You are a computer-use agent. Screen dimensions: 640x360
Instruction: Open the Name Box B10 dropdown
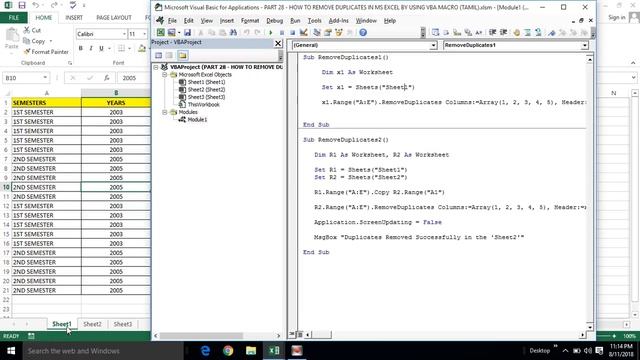45,78
